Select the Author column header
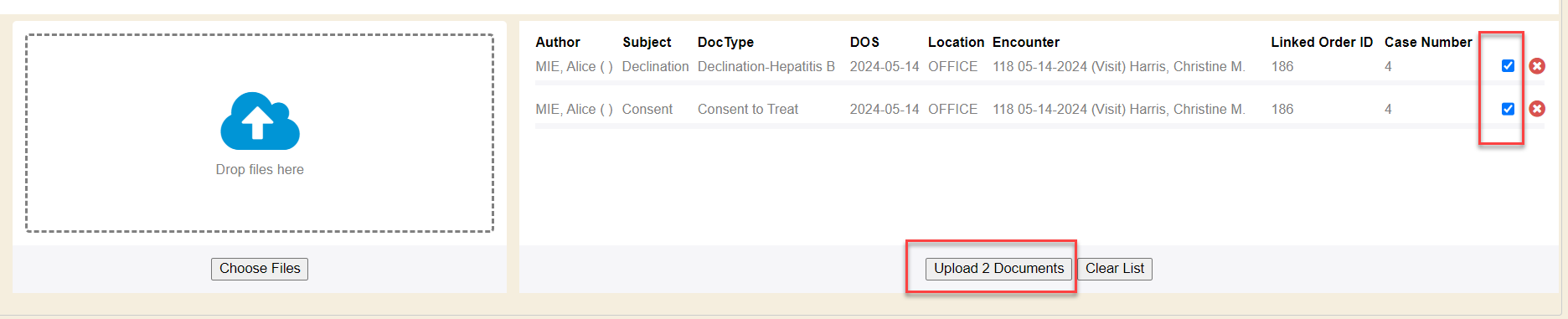 tap(558, 42)
